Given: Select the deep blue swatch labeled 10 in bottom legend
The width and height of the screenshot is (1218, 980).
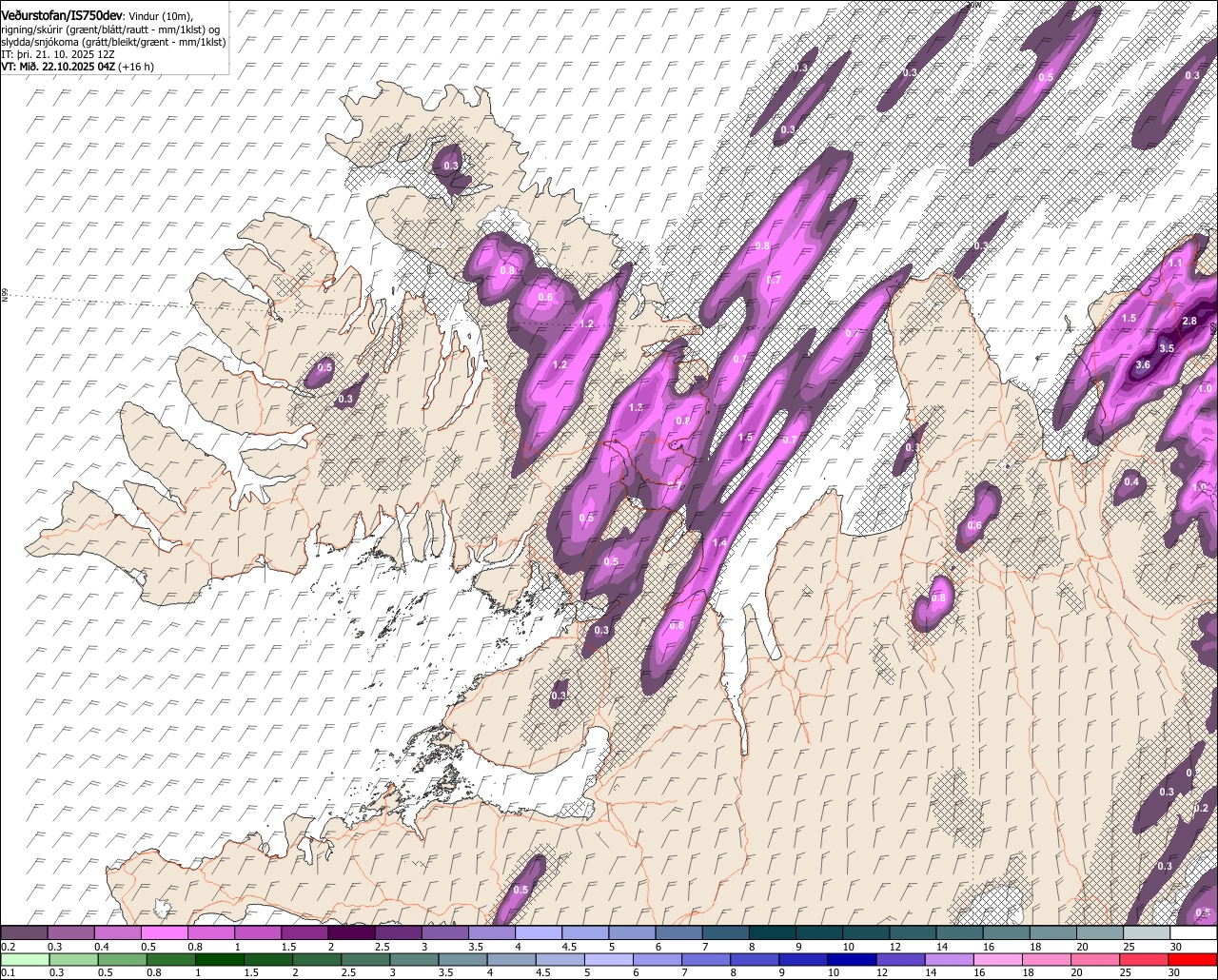Looking at the screenshot, I should pos(853,959).
